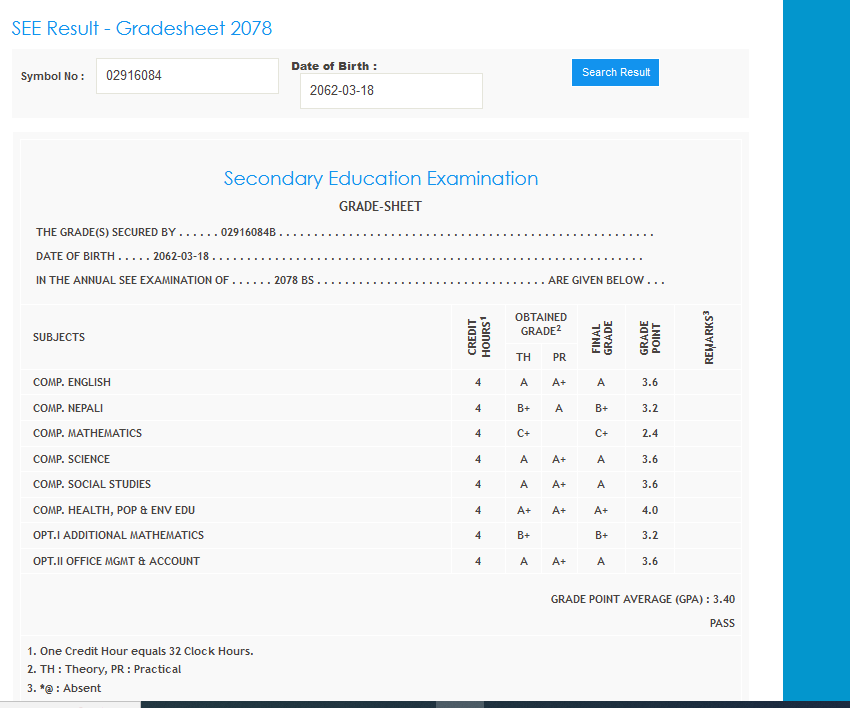The height and width of the screenshot is (708, 850).
Task: Click the GRADE-SHEET subtitle text
Action: click(381, 207)
